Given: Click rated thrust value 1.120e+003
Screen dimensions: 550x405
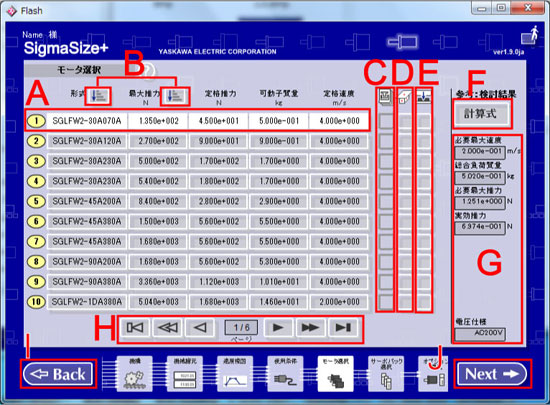Looking at the screenshot, I should [x=219, y=282].
